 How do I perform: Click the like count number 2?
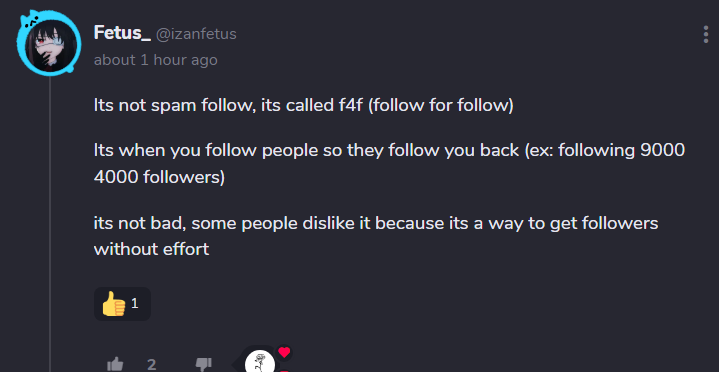coord(151,365)
